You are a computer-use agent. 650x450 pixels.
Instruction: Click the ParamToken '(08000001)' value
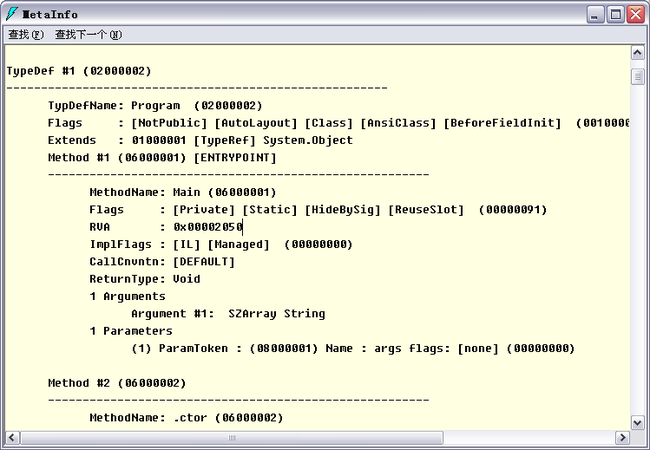(284, 348)
